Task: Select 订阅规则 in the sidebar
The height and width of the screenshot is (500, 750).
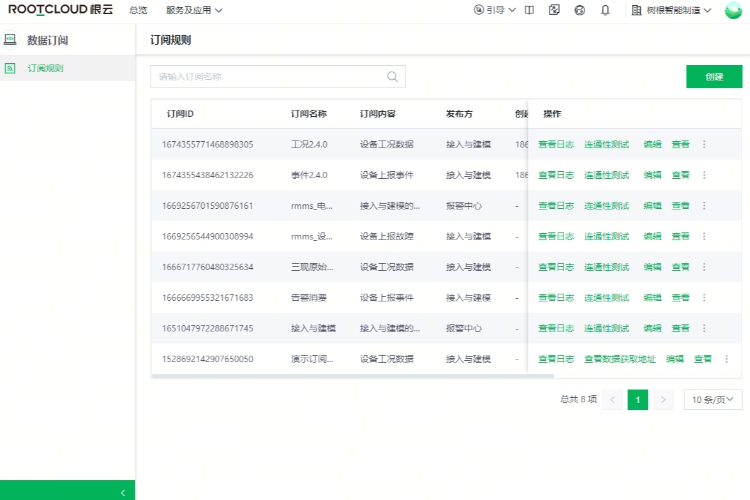Action: [45, 68]
